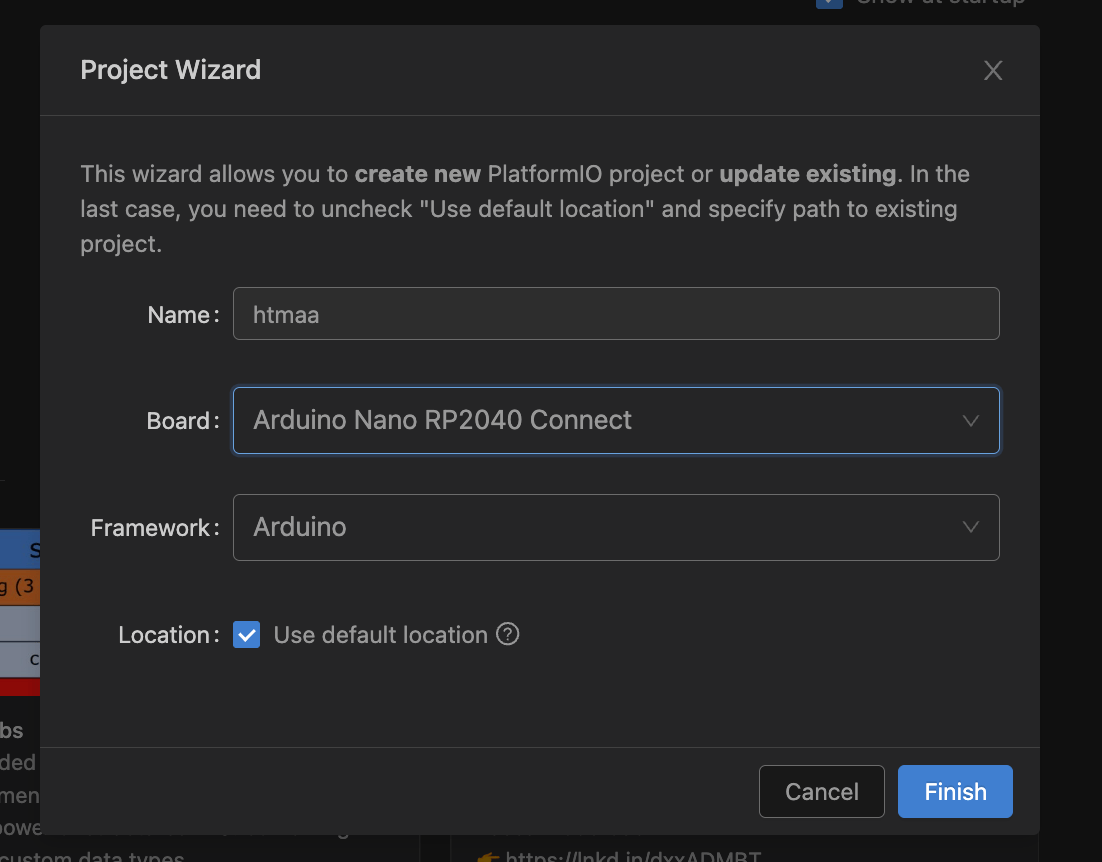Click the chevron arrow in the Board field
This screenshot has height=862, width=1102.
pyautogui.click(x=969, y=421)
